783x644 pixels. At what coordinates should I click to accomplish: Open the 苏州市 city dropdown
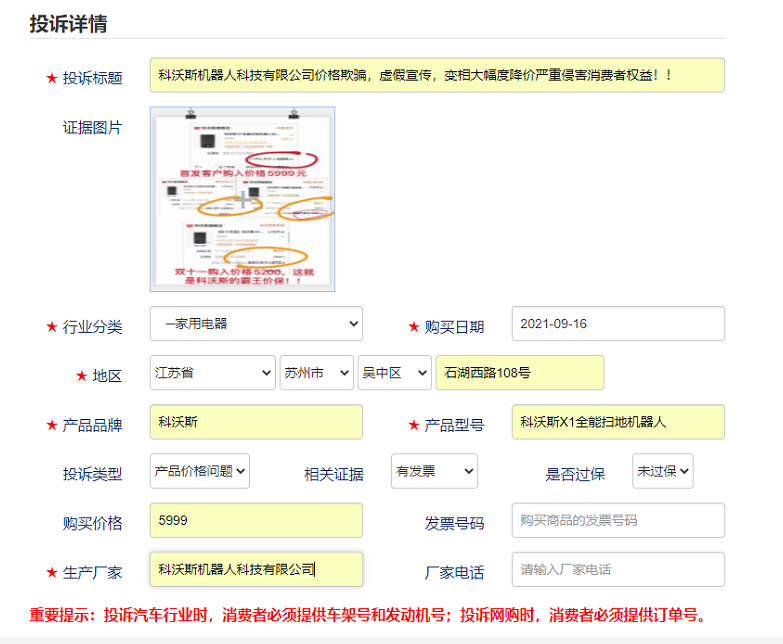317,372
